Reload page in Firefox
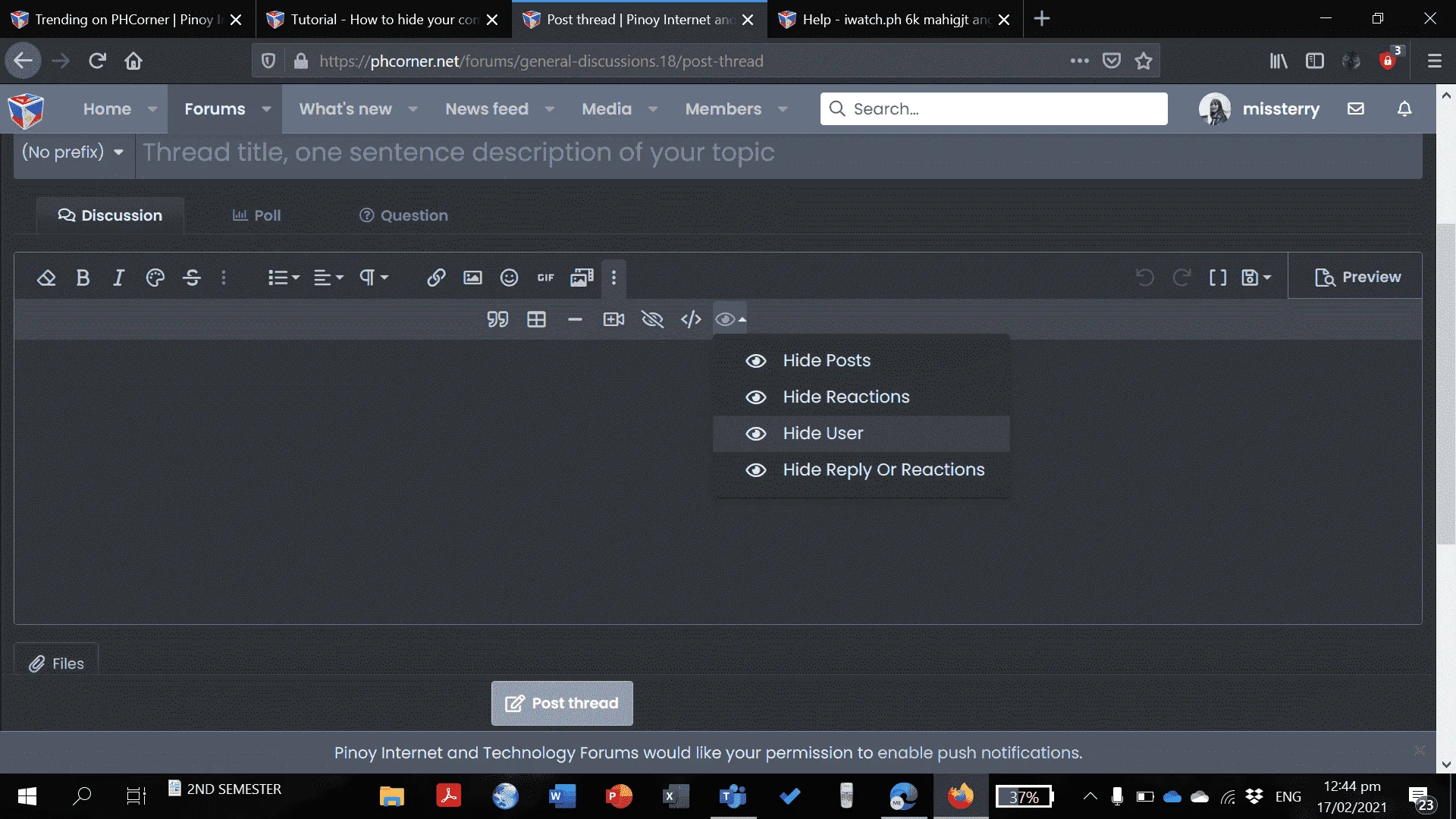 [97, 61]
